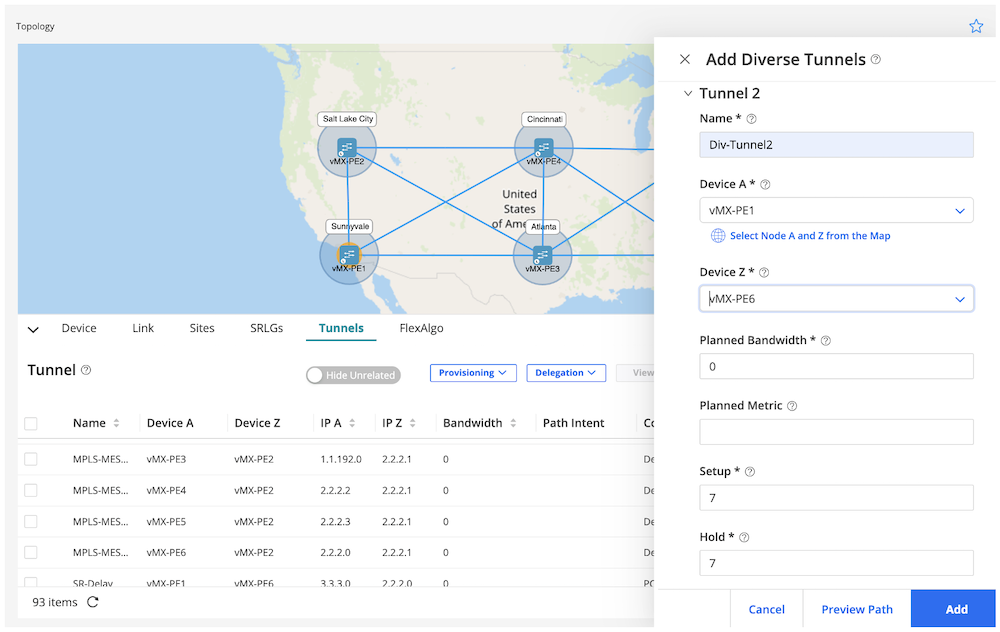Switch to the SRLGs tab

coord(267,328)
